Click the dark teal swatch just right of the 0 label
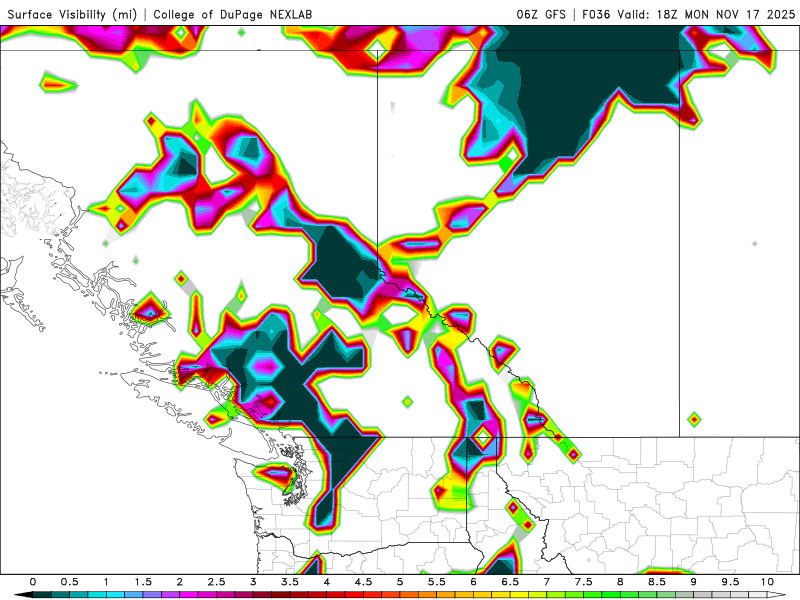Viewport: 800px width, 600px height. pyautogui.click(x=42, y=595)
